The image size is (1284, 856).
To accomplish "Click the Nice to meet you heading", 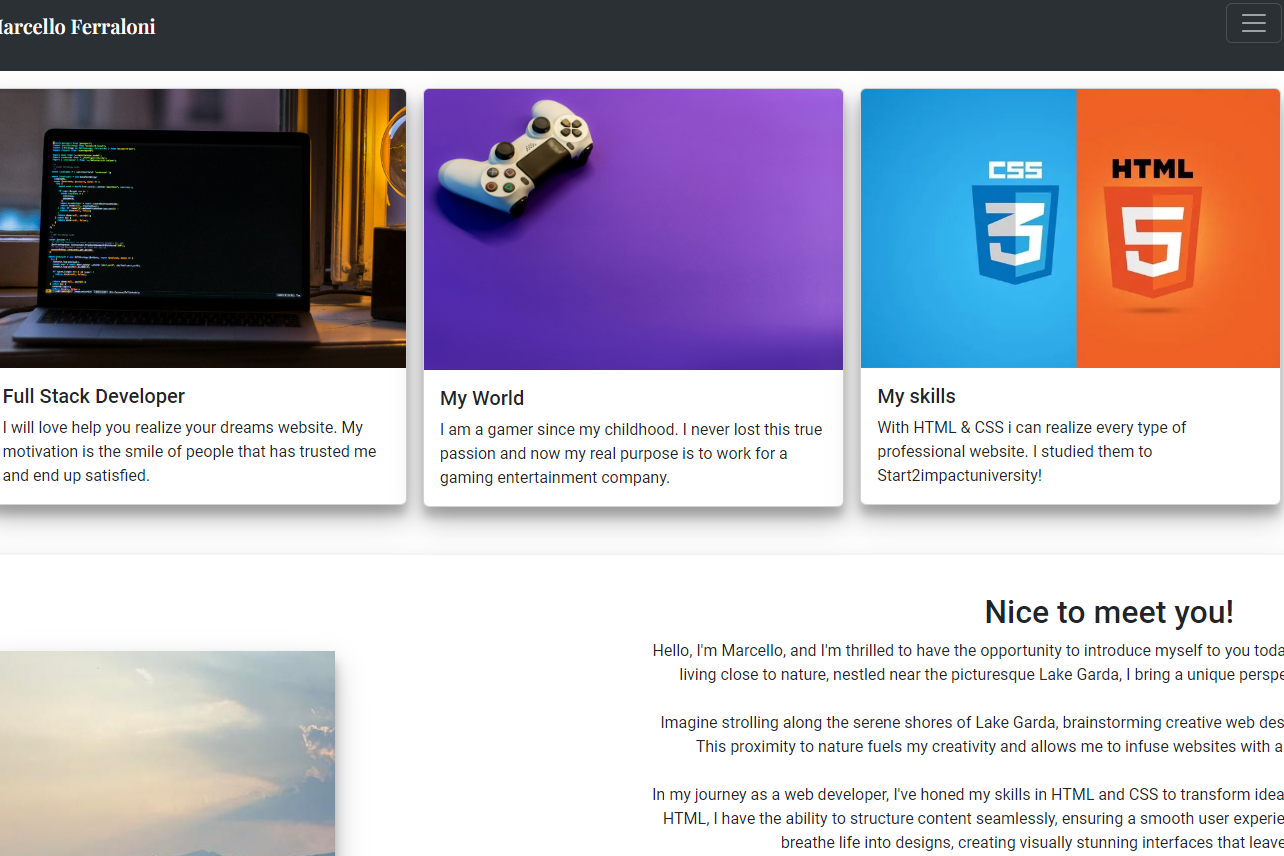I will click(1109, 611).
